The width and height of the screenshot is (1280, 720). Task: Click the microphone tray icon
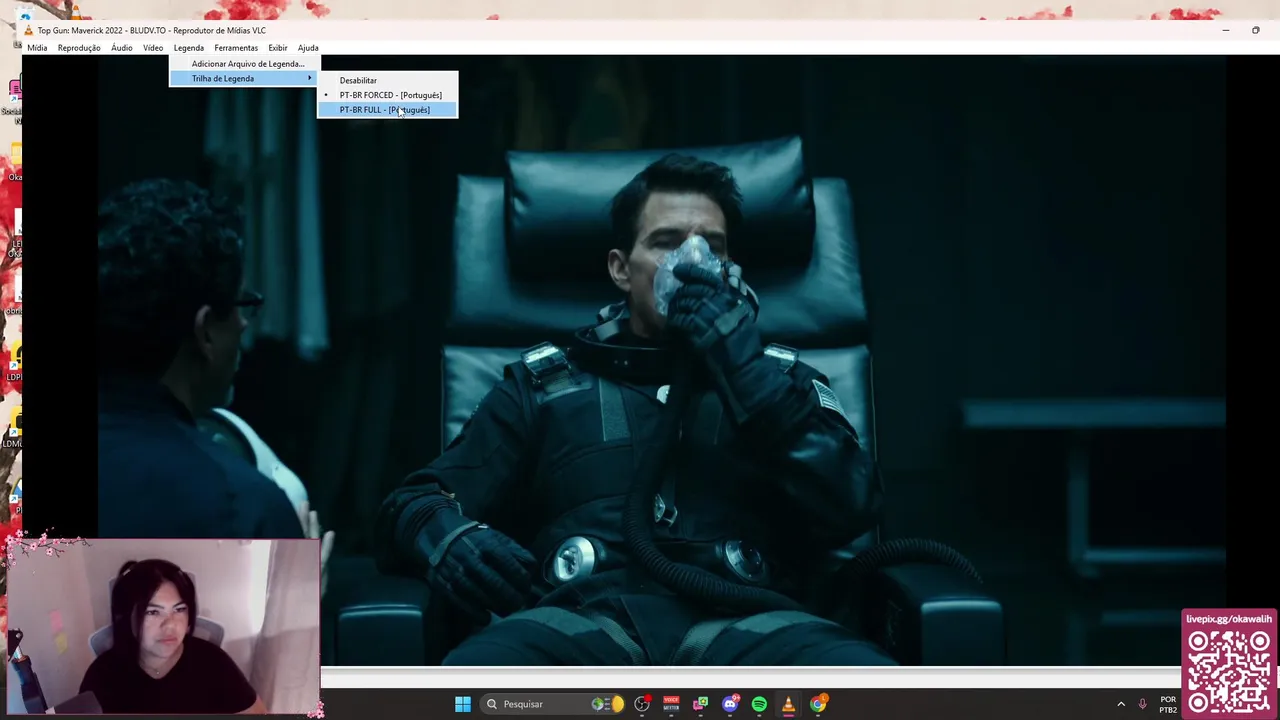pyautogui.click(x=1142, y=704)
